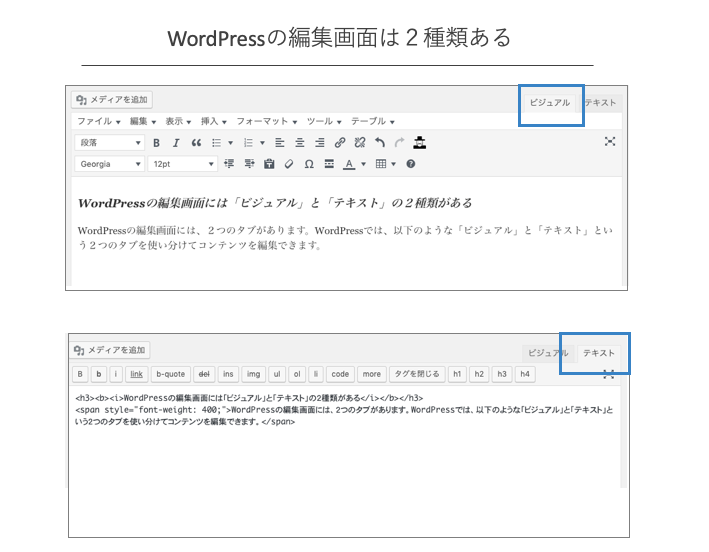
Task: Click the more quicktag button
Action: coord(372,374)
